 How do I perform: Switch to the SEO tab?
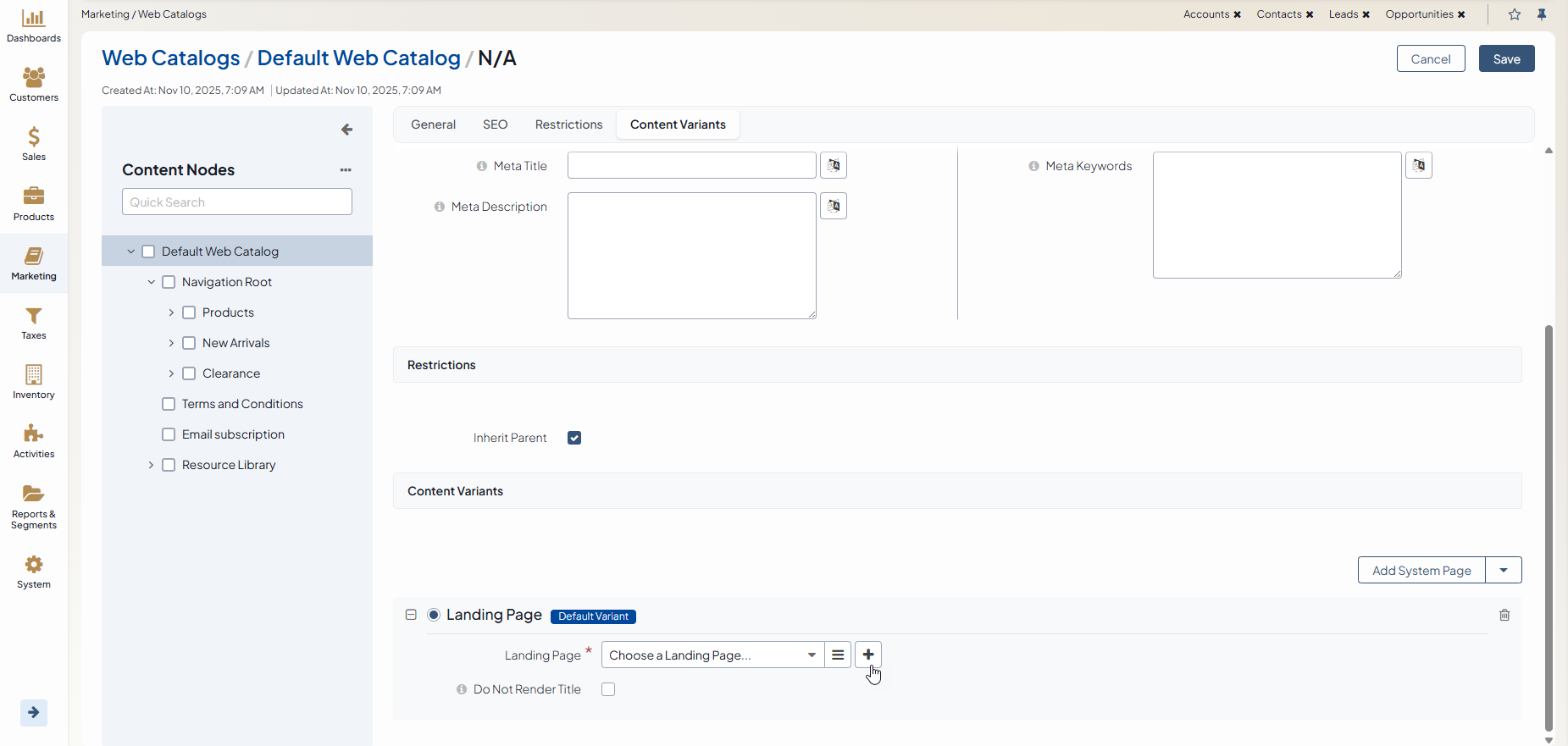click(x=495, y=124)
